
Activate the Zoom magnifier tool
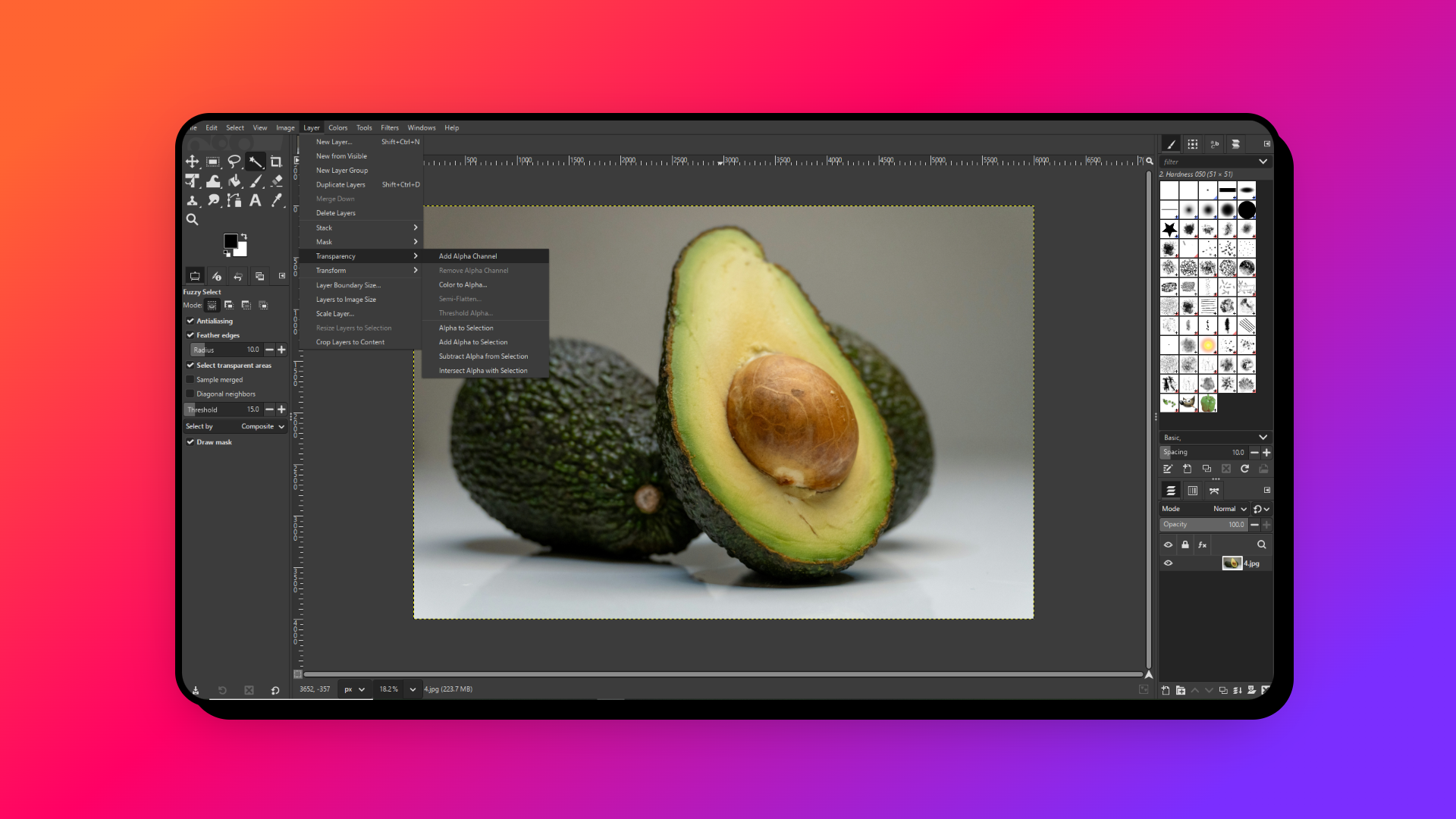coord(193,220)
